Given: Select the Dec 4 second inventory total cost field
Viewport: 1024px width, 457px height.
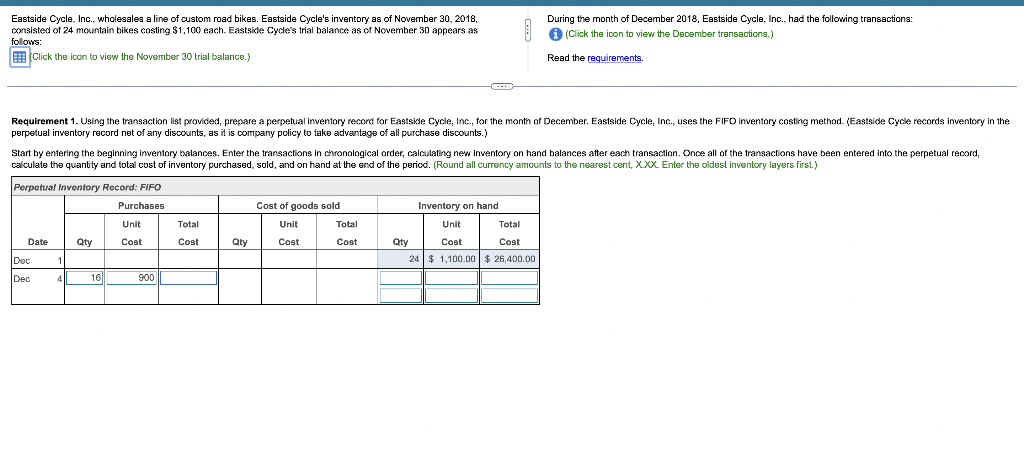Looking at the screenshot, I should (509, 296).
